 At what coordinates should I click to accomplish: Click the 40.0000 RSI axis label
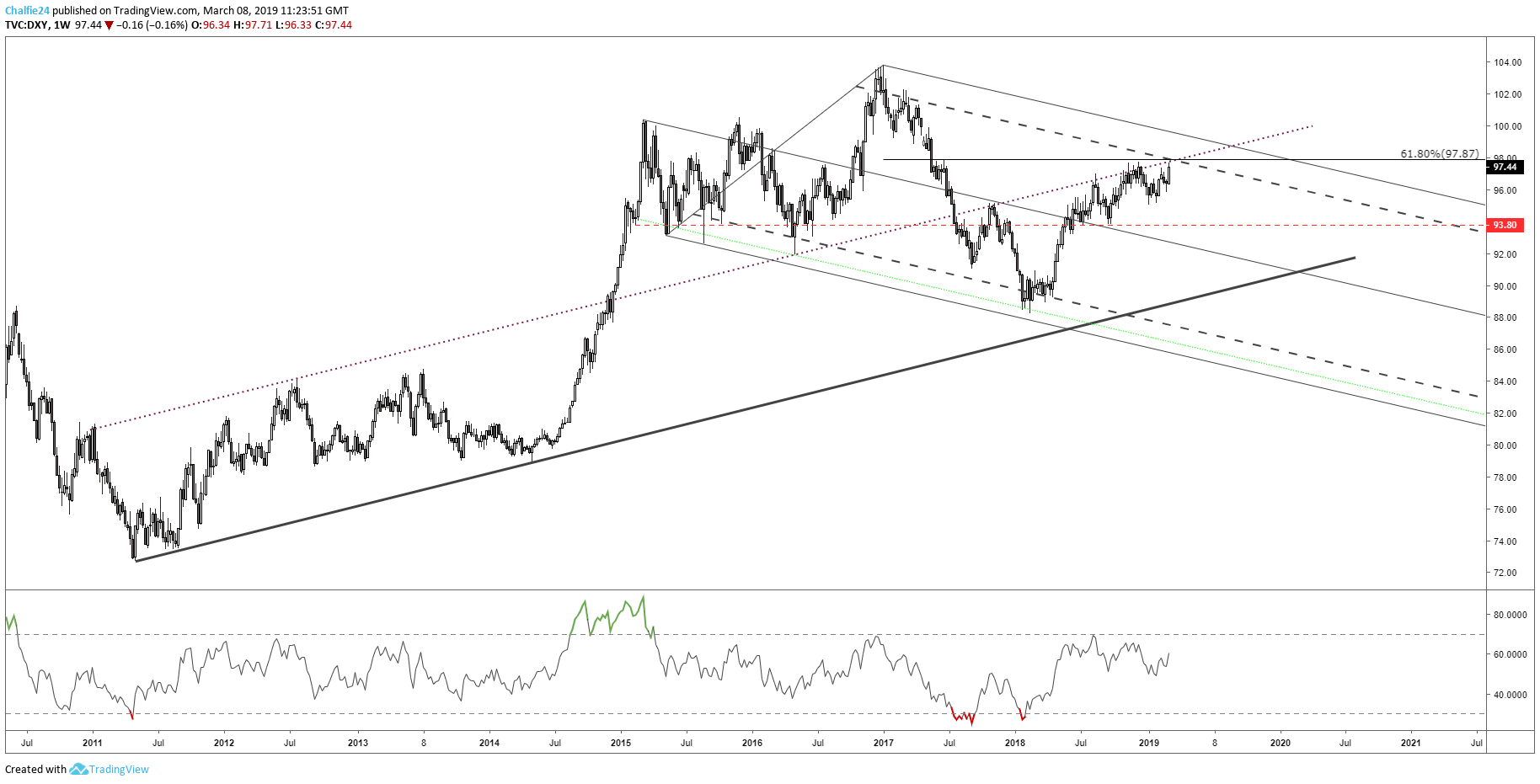point(1510,695)
